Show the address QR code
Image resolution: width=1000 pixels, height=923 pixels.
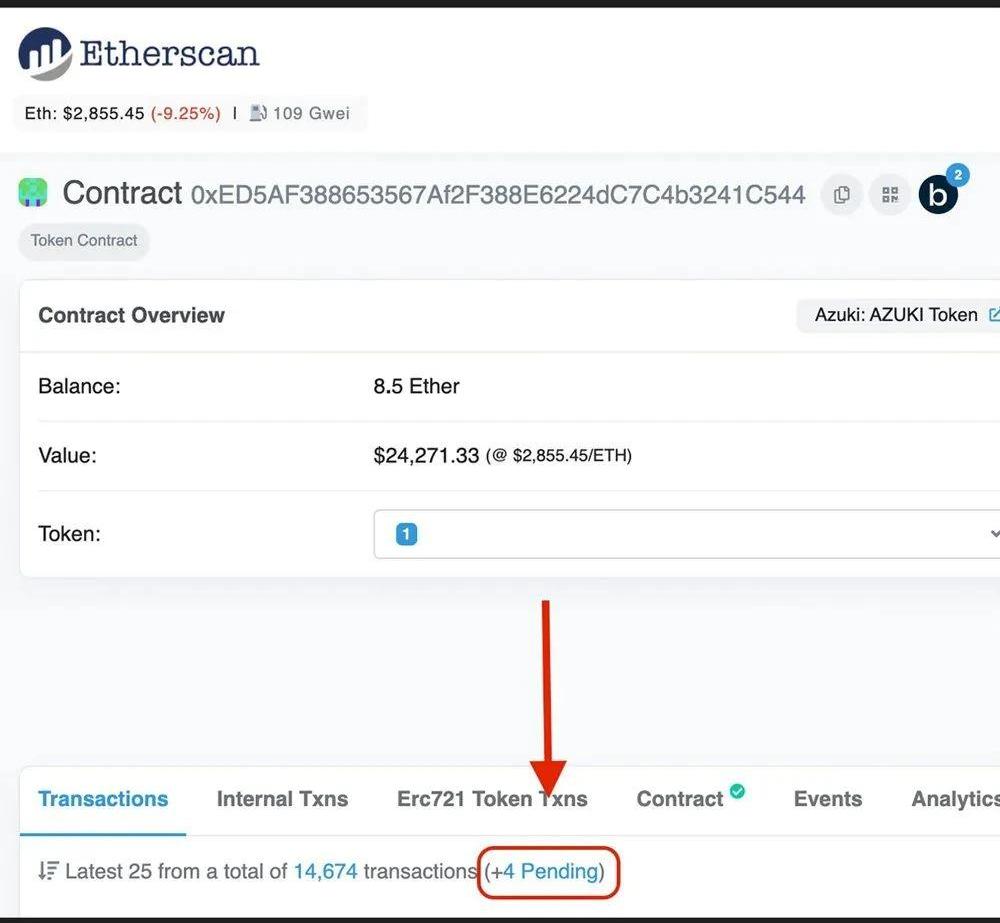pos(889,195)
